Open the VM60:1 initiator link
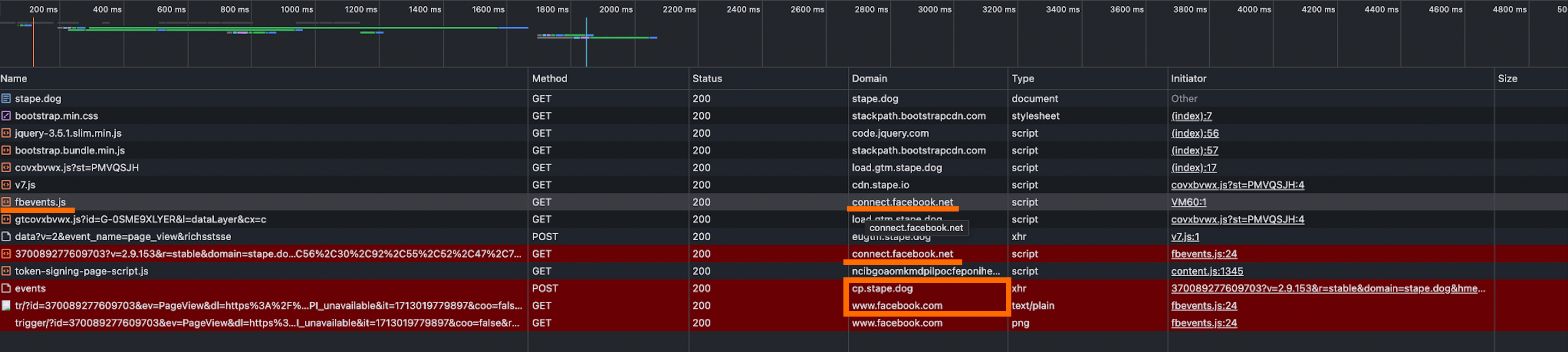 [x=1188, y=202]
